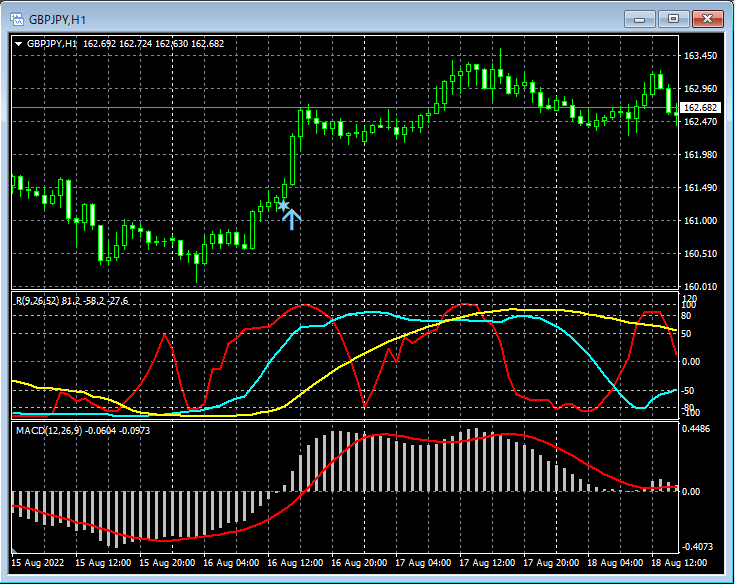The height and width of the screenshot is (584, 736).
Task: Click the 161.000 price scale label
Action: [700, 221]
